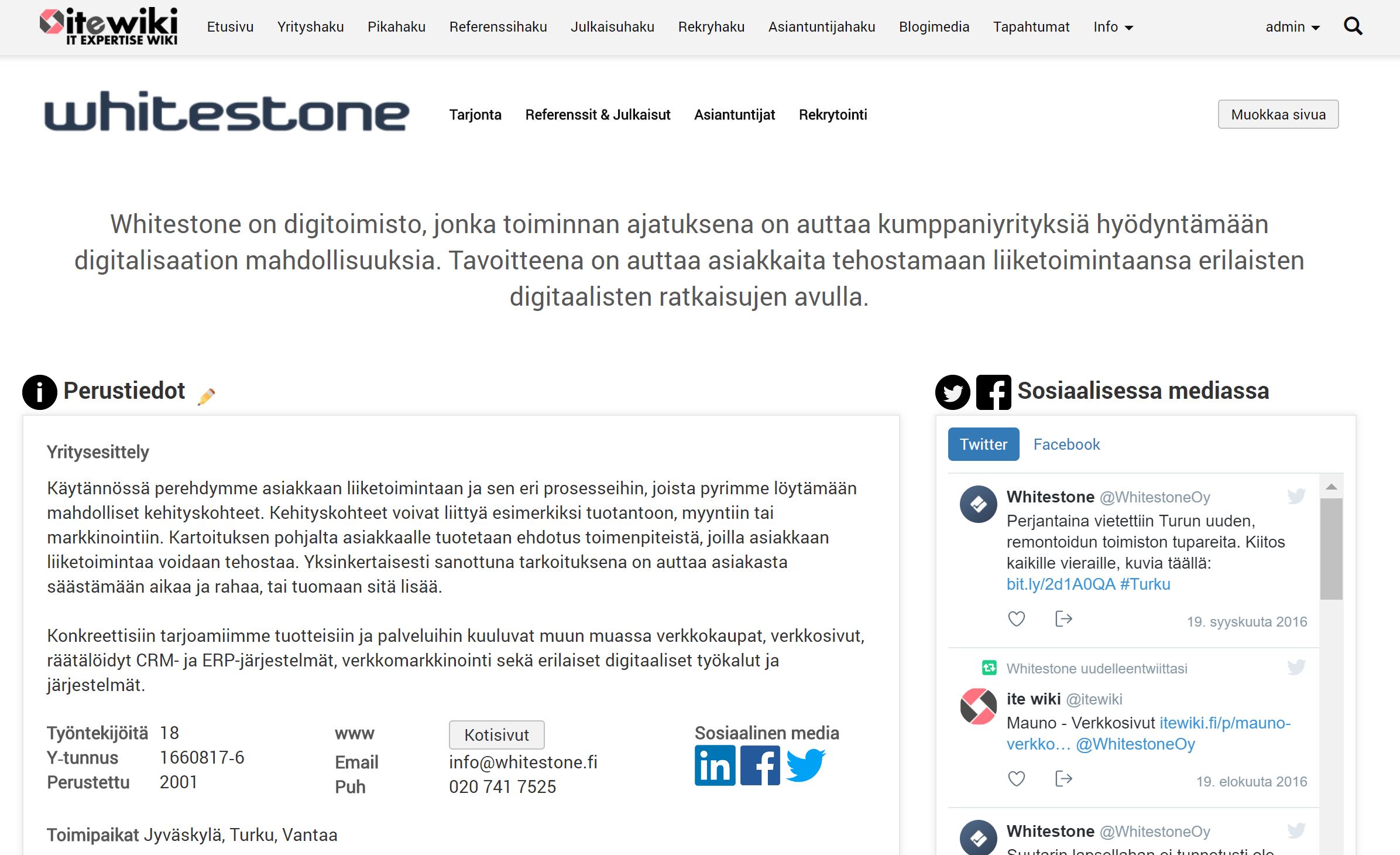Open Julkaisuhaku in the navigation bar
The width and height of the screenshot is (1400, 855).
[612, 27]
